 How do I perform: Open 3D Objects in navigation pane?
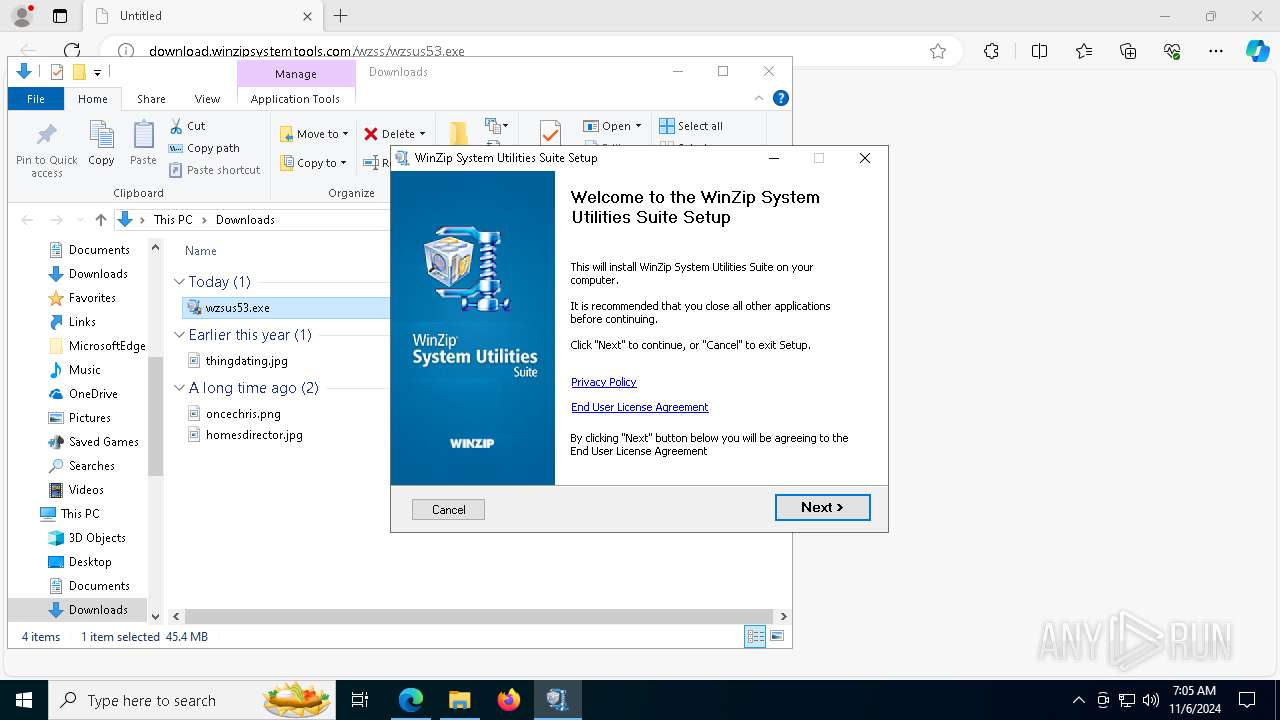pos(97,538)
